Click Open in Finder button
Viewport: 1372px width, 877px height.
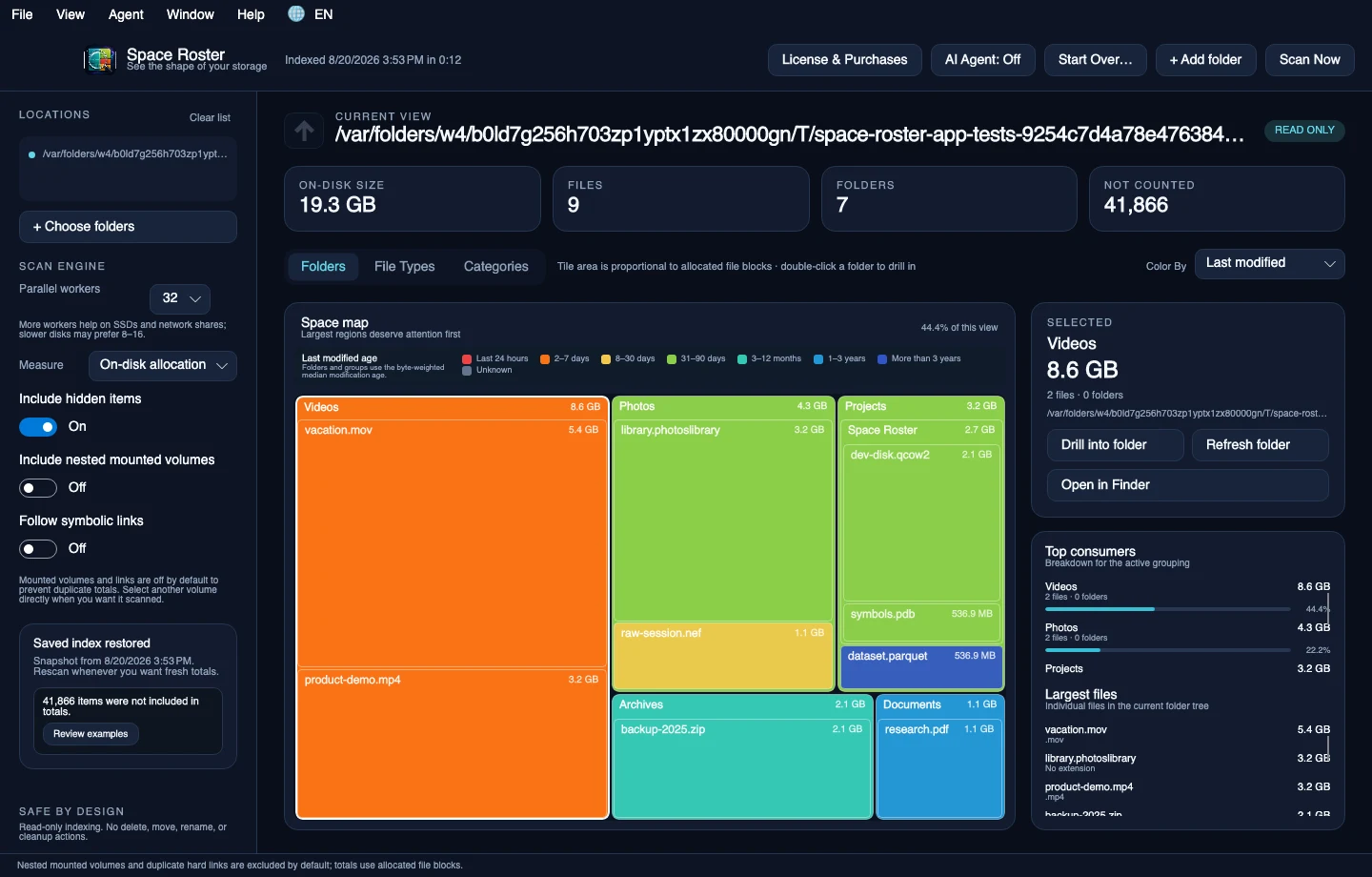tap(1187, 485)
